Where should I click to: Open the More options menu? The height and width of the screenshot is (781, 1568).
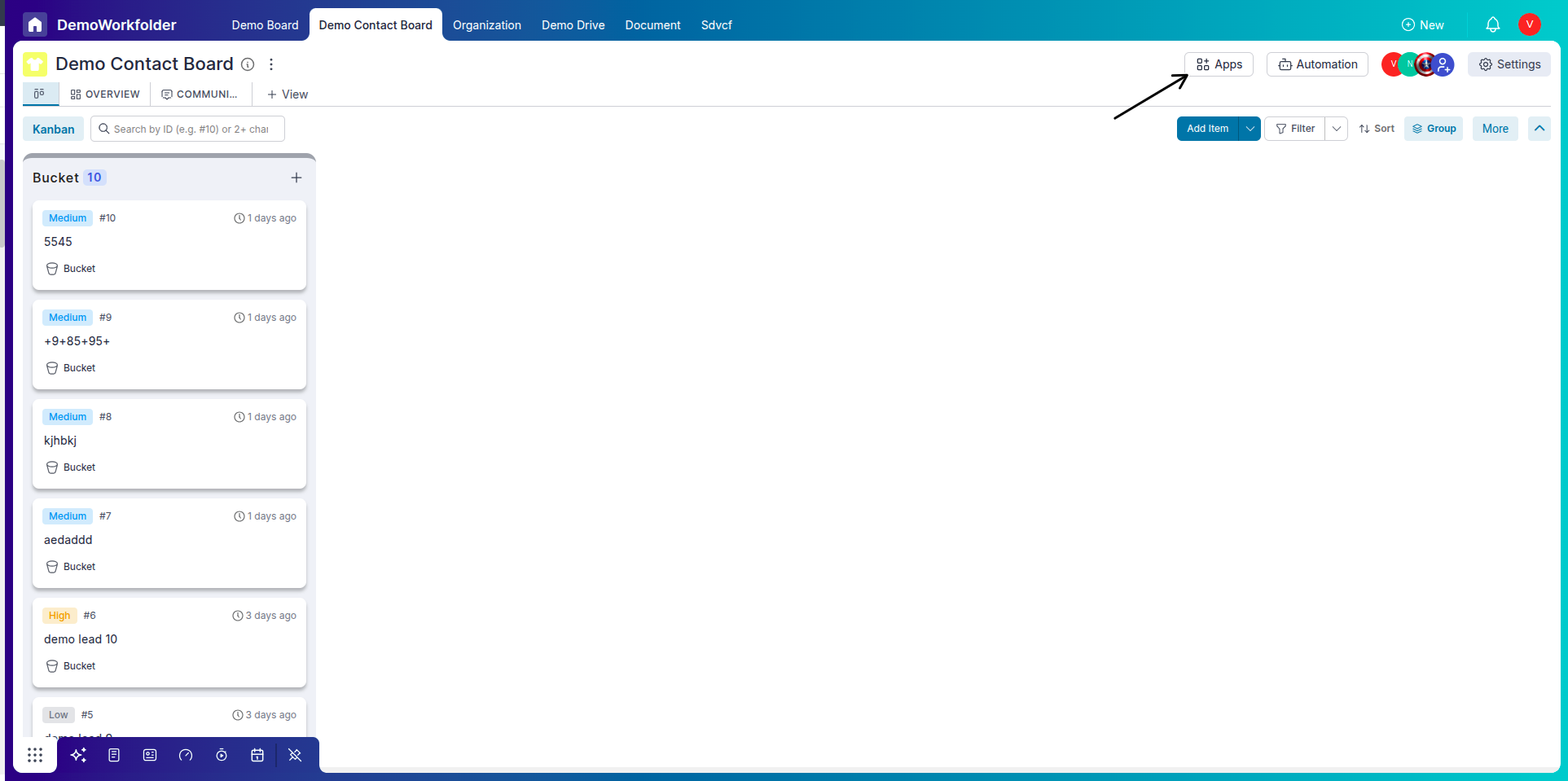1496,129
